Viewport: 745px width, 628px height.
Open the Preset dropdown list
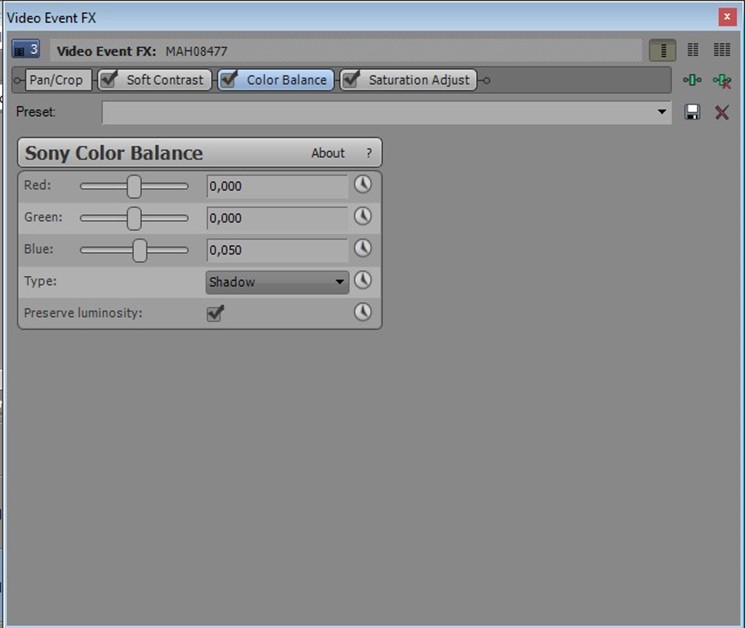point(661,112)
